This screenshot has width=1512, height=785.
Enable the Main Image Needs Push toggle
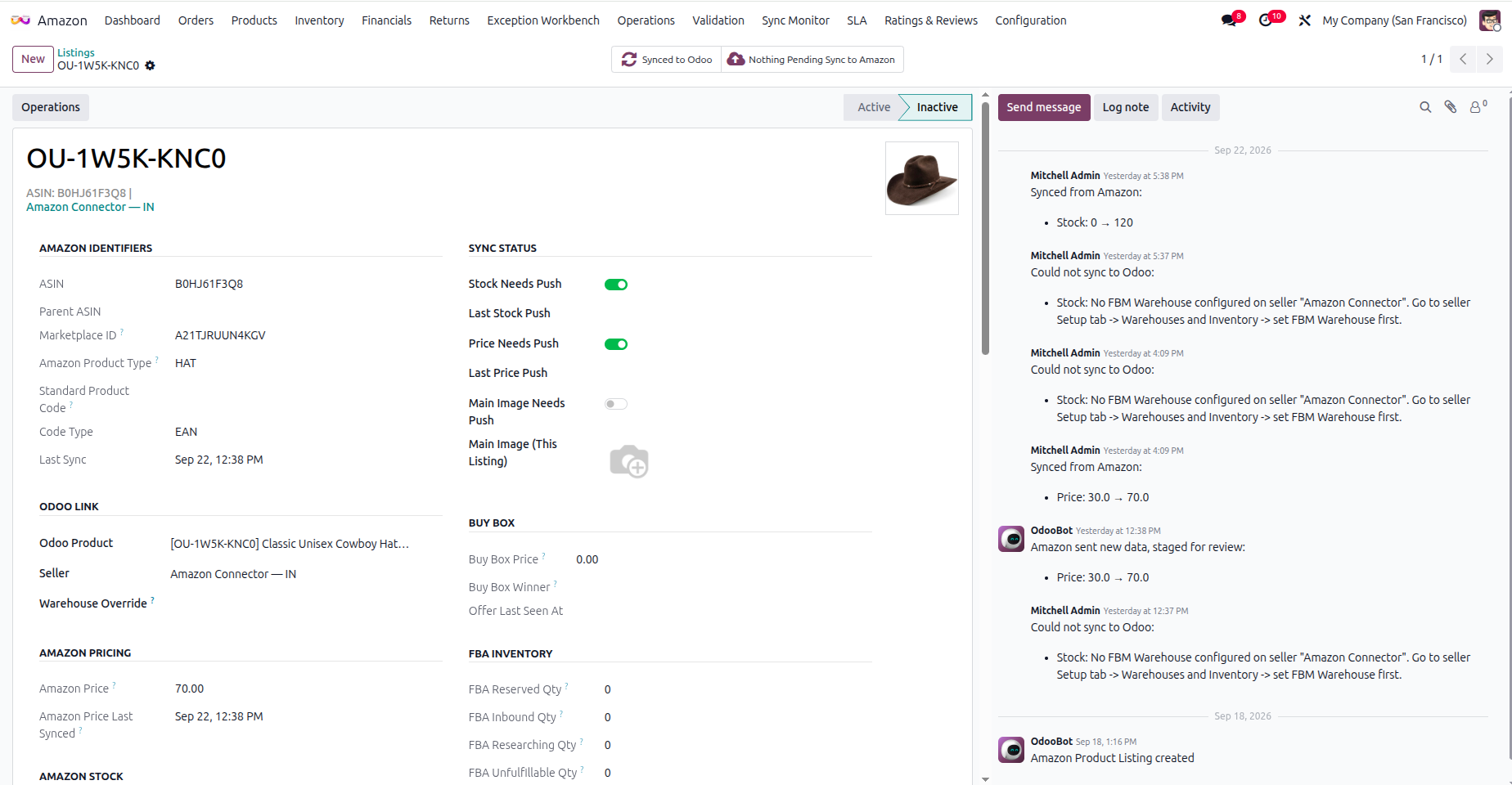tap(616, 404)
